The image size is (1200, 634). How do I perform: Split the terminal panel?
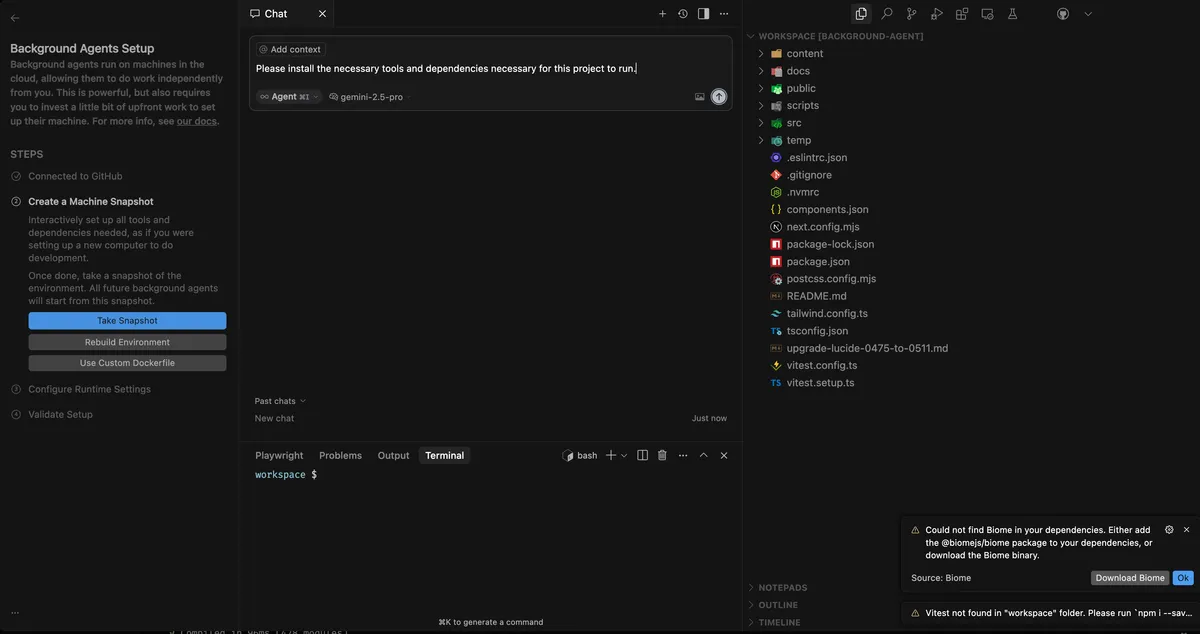(x=642, y=455)
